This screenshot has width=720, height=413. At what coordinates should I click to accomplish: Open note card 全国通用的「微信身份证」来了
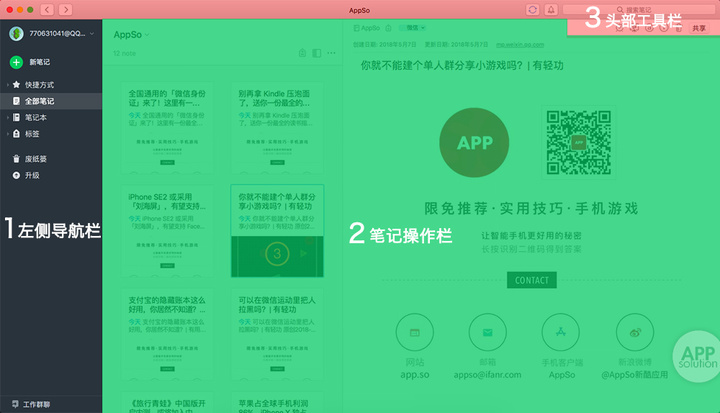click(x=167, y=128)
